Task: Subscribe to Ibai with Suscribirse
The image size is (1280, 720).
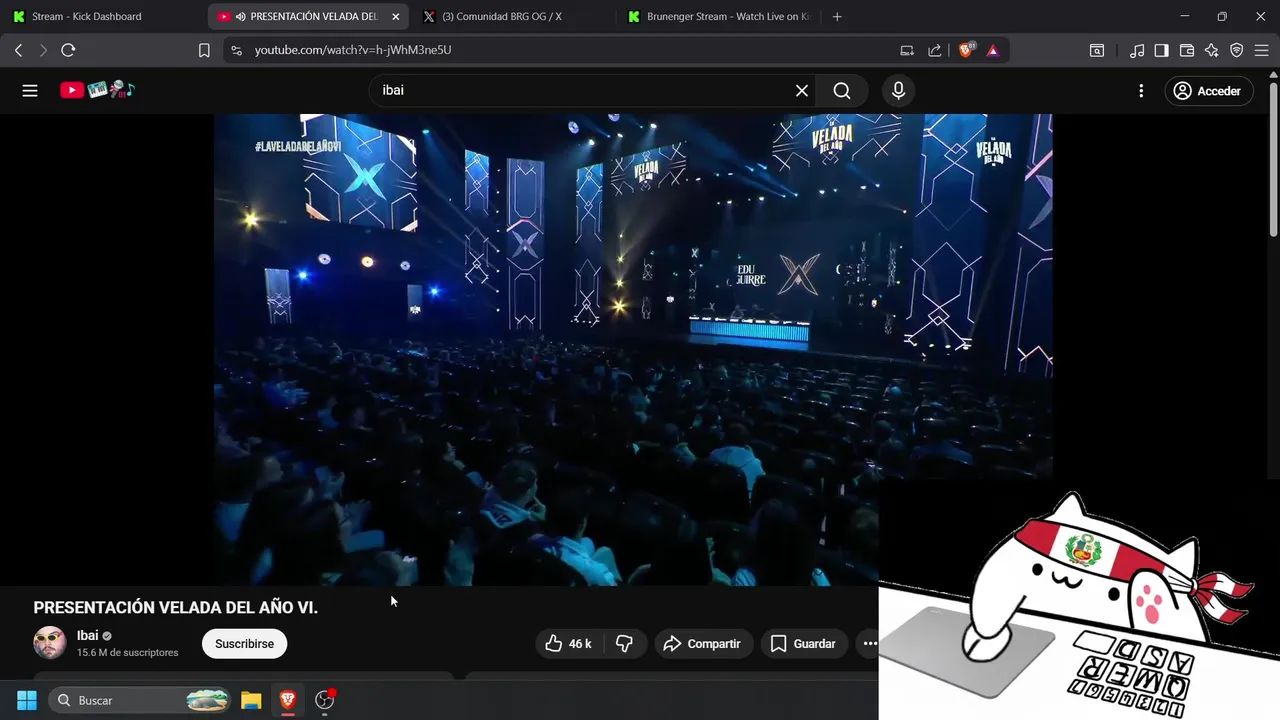Action: (244, 644)
